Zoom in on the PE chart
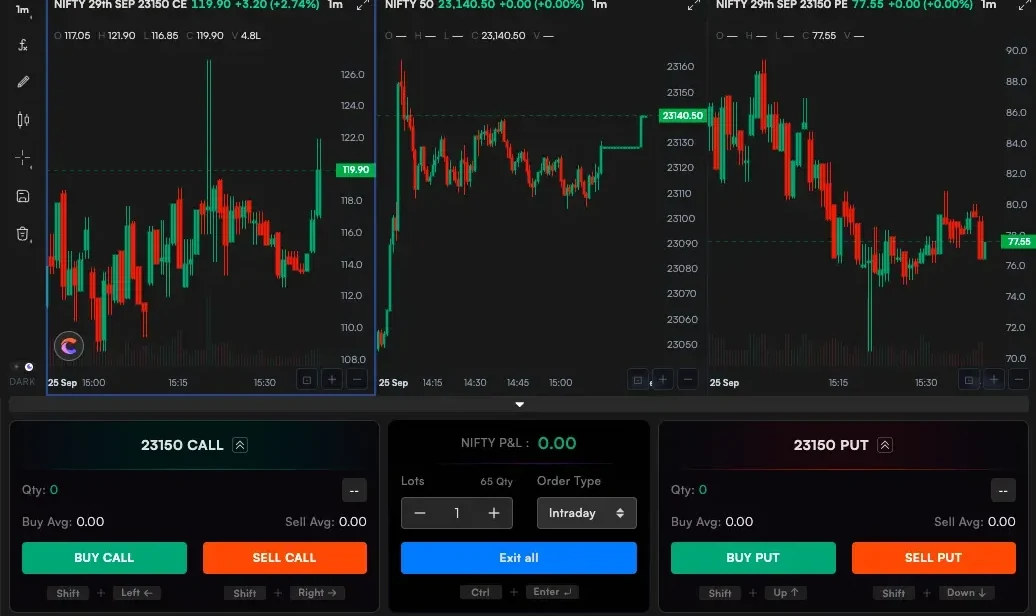This screenshot has width=1036, height=616. [x=994, y=379]
